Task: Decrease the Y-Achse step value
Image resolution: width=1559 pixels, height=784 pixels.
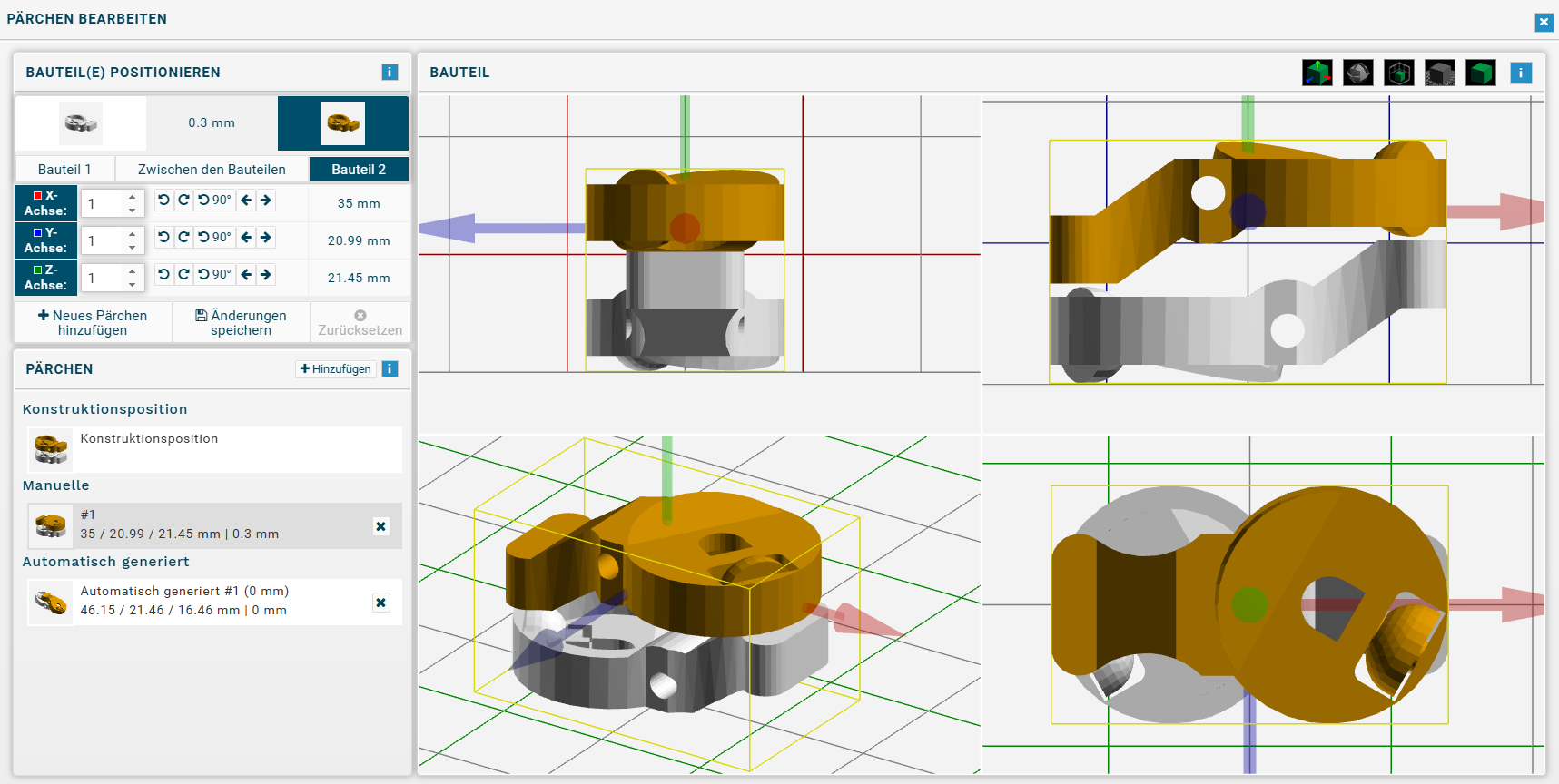Action: (133, 248)
